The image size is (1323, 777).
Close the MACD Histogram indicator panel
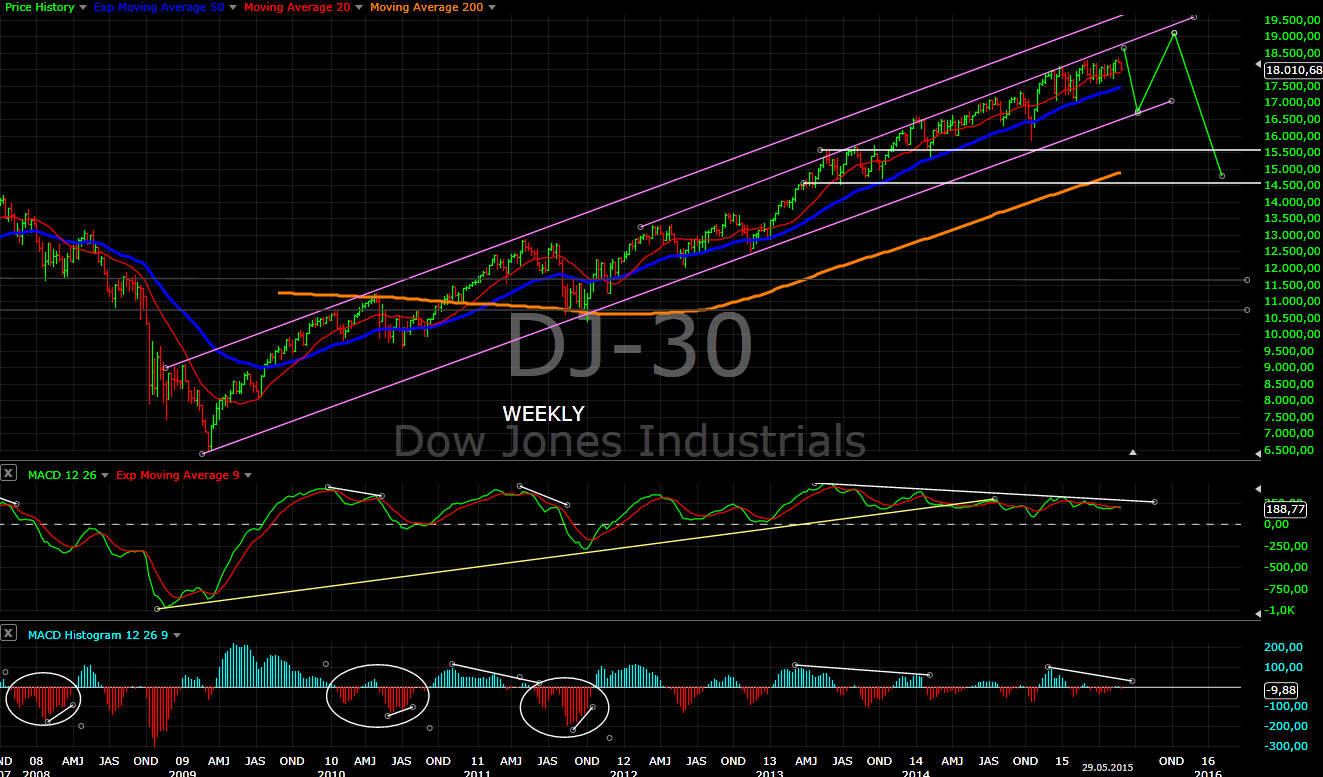pos(9,634)
